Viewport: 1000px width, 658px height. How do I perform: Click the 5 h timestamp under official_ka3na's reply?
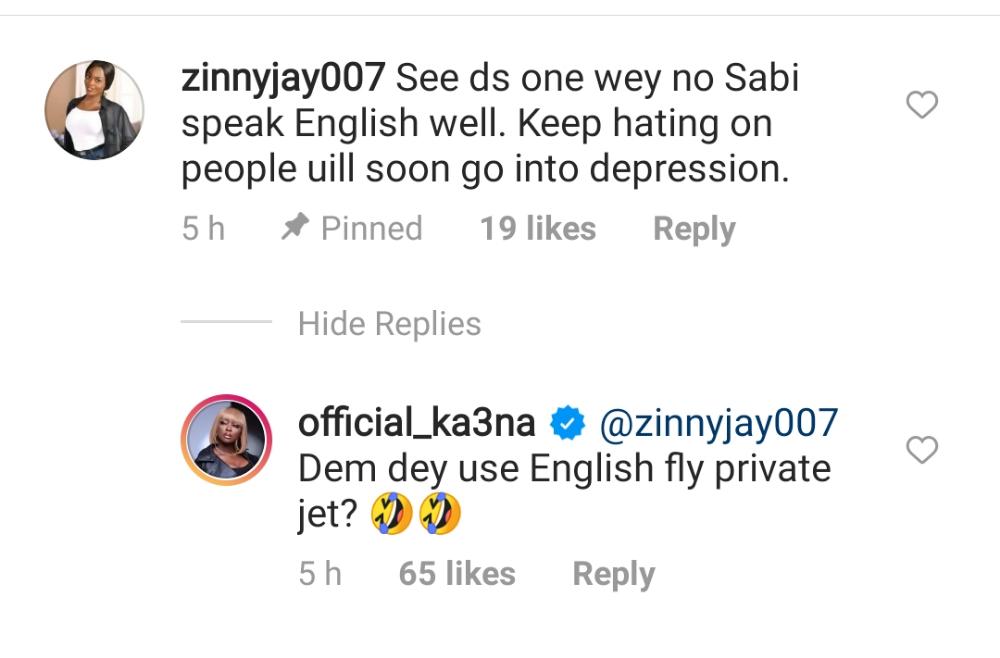(319, 574)
